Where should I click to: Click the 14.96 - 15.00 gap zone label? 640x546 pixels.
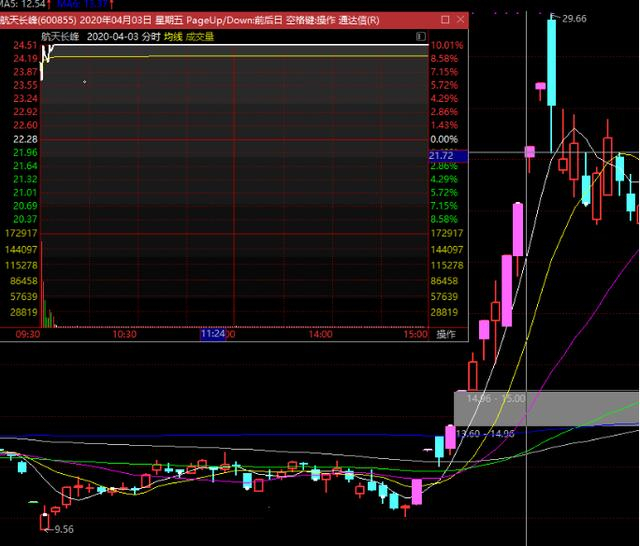coord(496,398)
